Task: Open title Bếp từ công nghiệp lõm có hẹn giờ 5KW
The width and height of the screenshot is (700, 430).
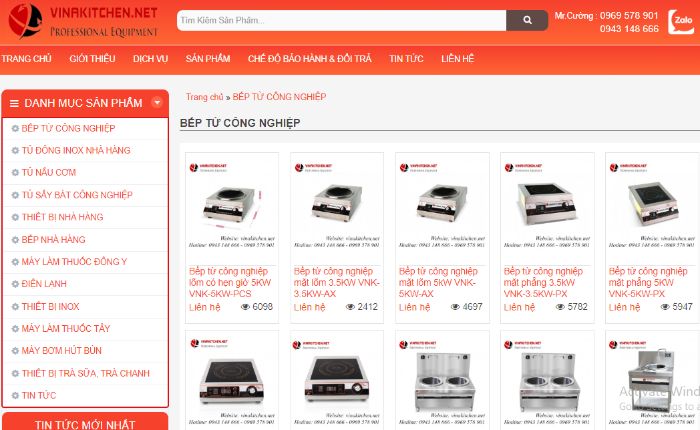Action: click(230, 283)
